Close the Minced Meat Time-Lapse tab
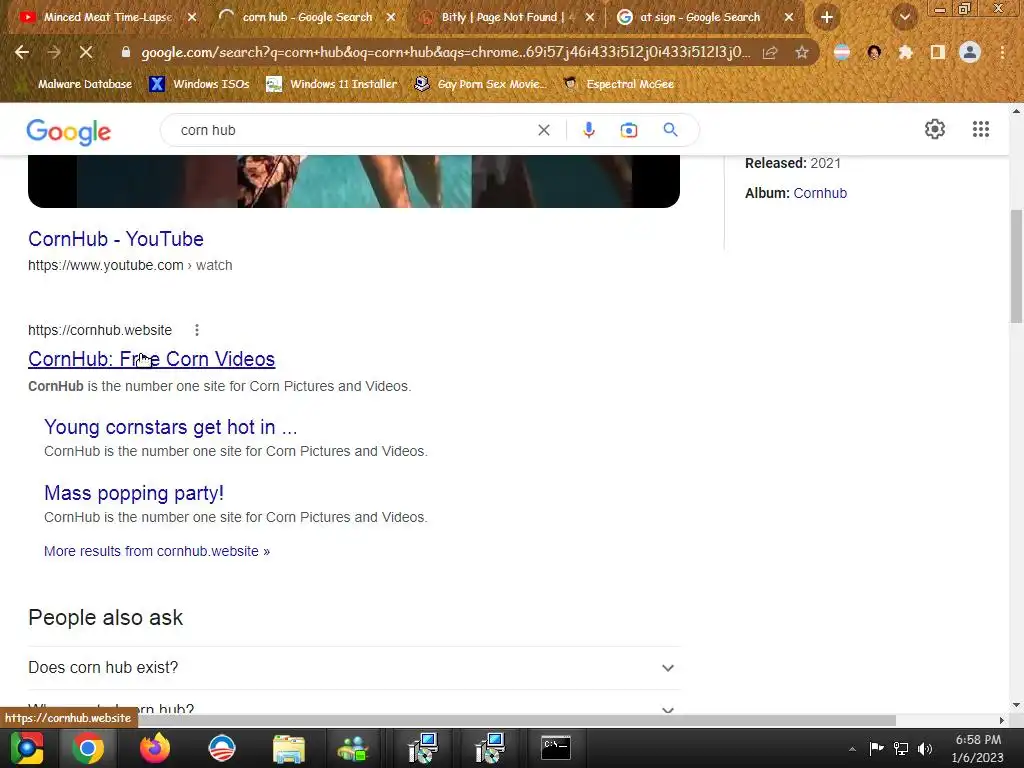Screen dimensions: 1024x768 tap(192, 18)
